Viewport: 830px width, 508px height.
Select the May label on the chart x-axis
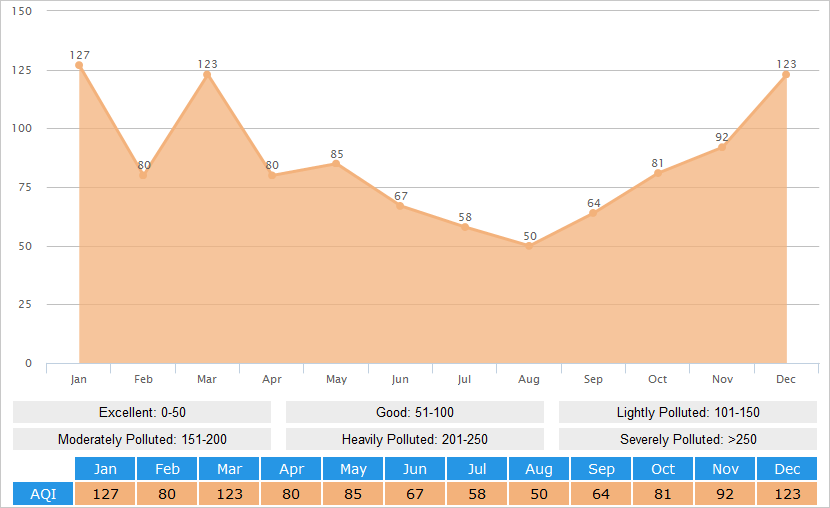coord(336,379)
